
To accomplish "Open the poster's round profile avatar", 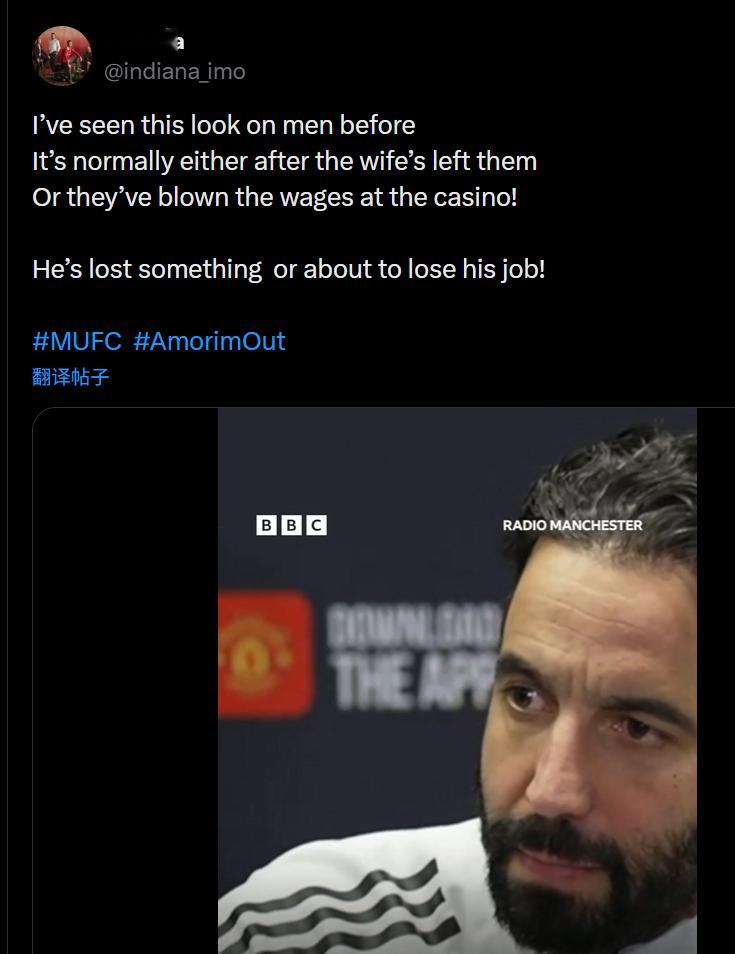I will (62, 55).
